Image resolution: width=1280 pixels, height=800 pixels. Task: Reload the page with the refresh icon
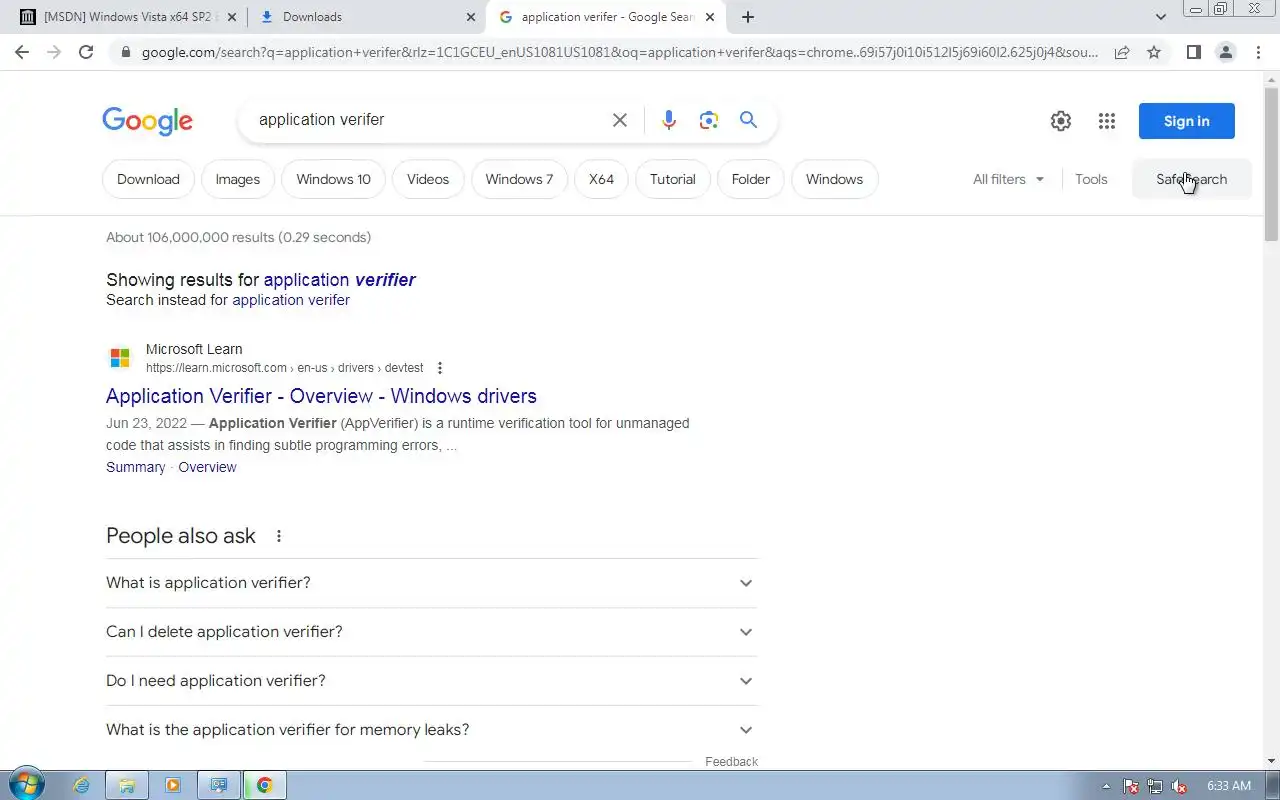coord(86,52)
